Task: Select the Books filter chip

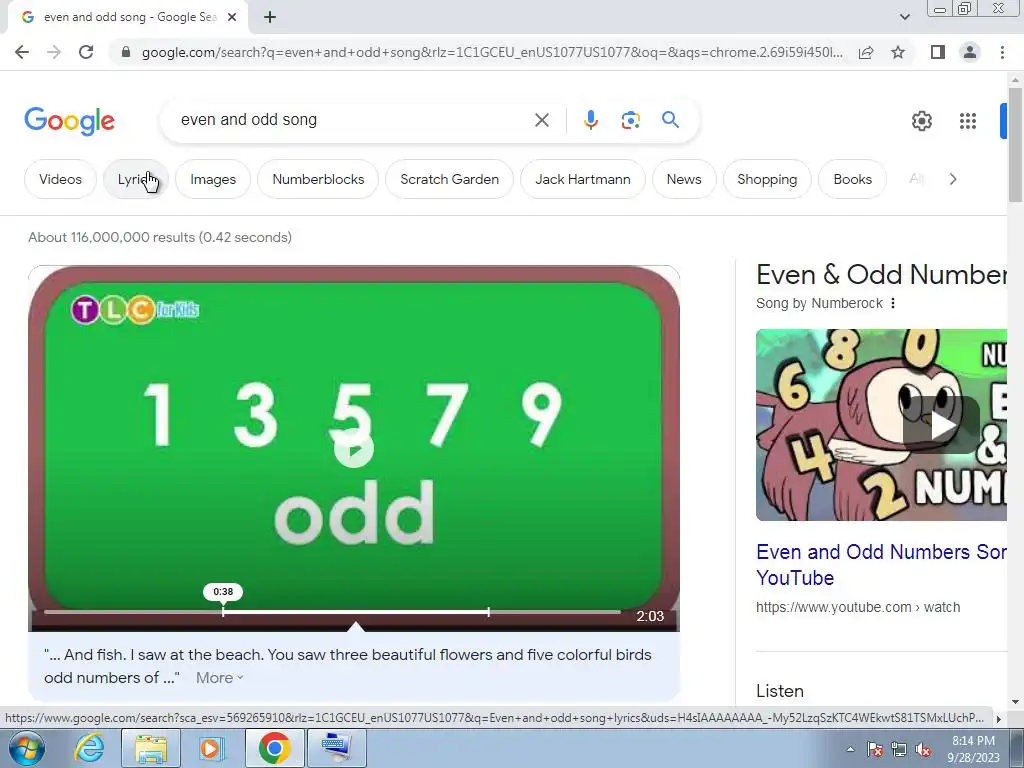Action: 852,179
